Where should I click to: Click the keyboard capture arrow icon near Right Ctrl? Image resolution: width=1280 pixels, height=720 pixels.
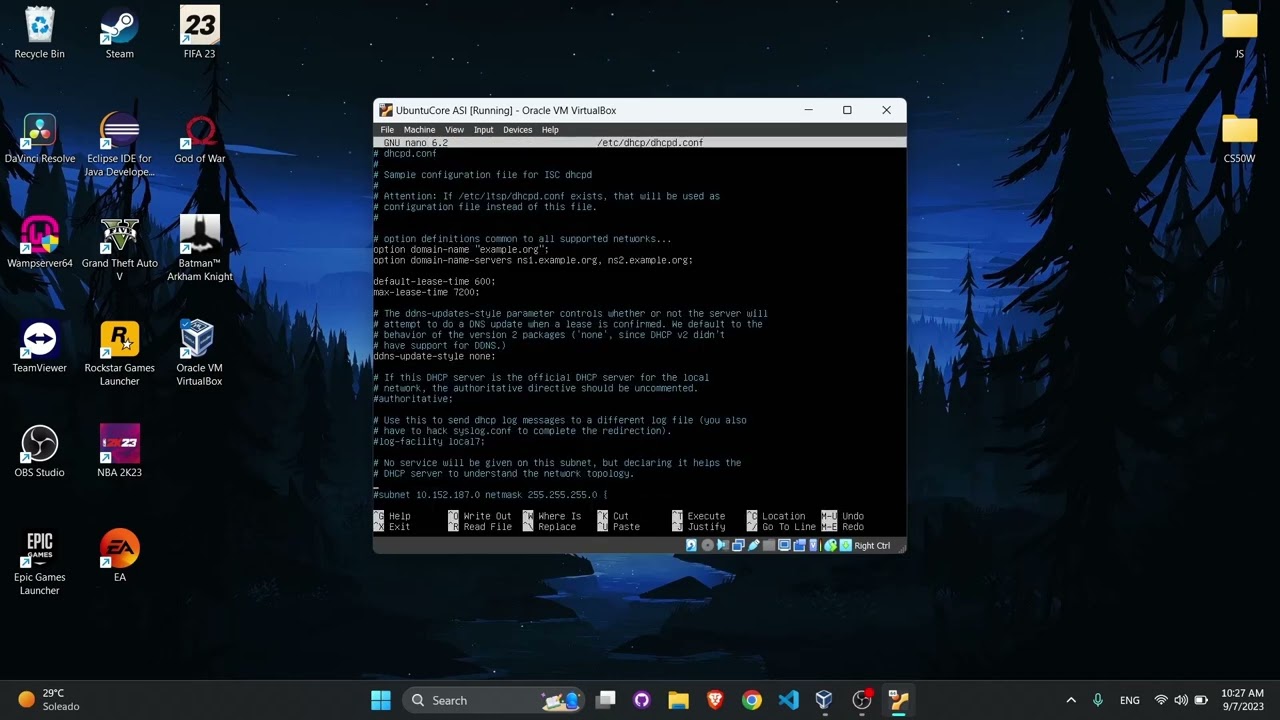click(846, 545)
